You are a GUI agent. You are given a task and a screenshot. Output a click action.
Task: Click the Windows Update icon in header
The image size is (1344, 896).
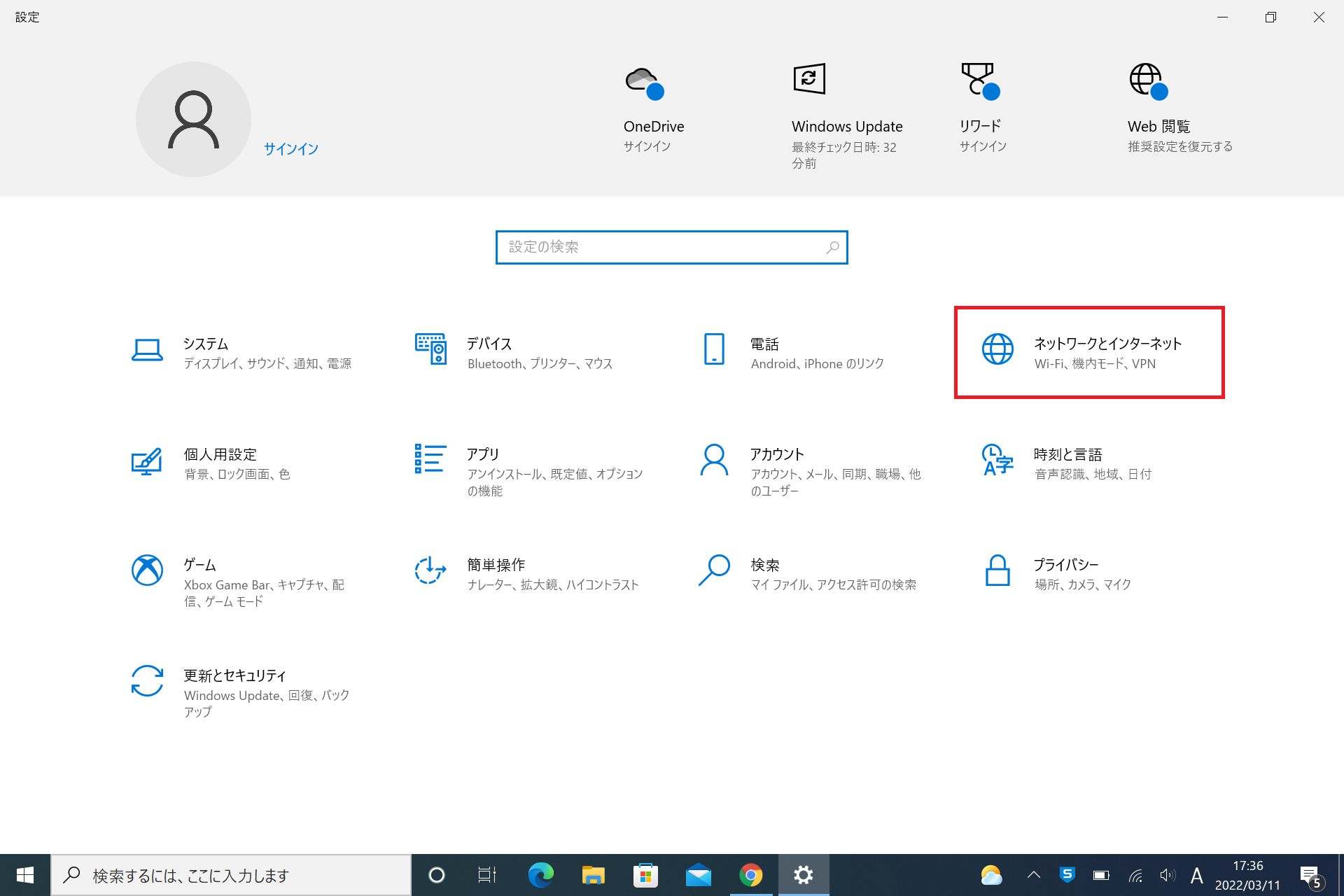(809, 78)
